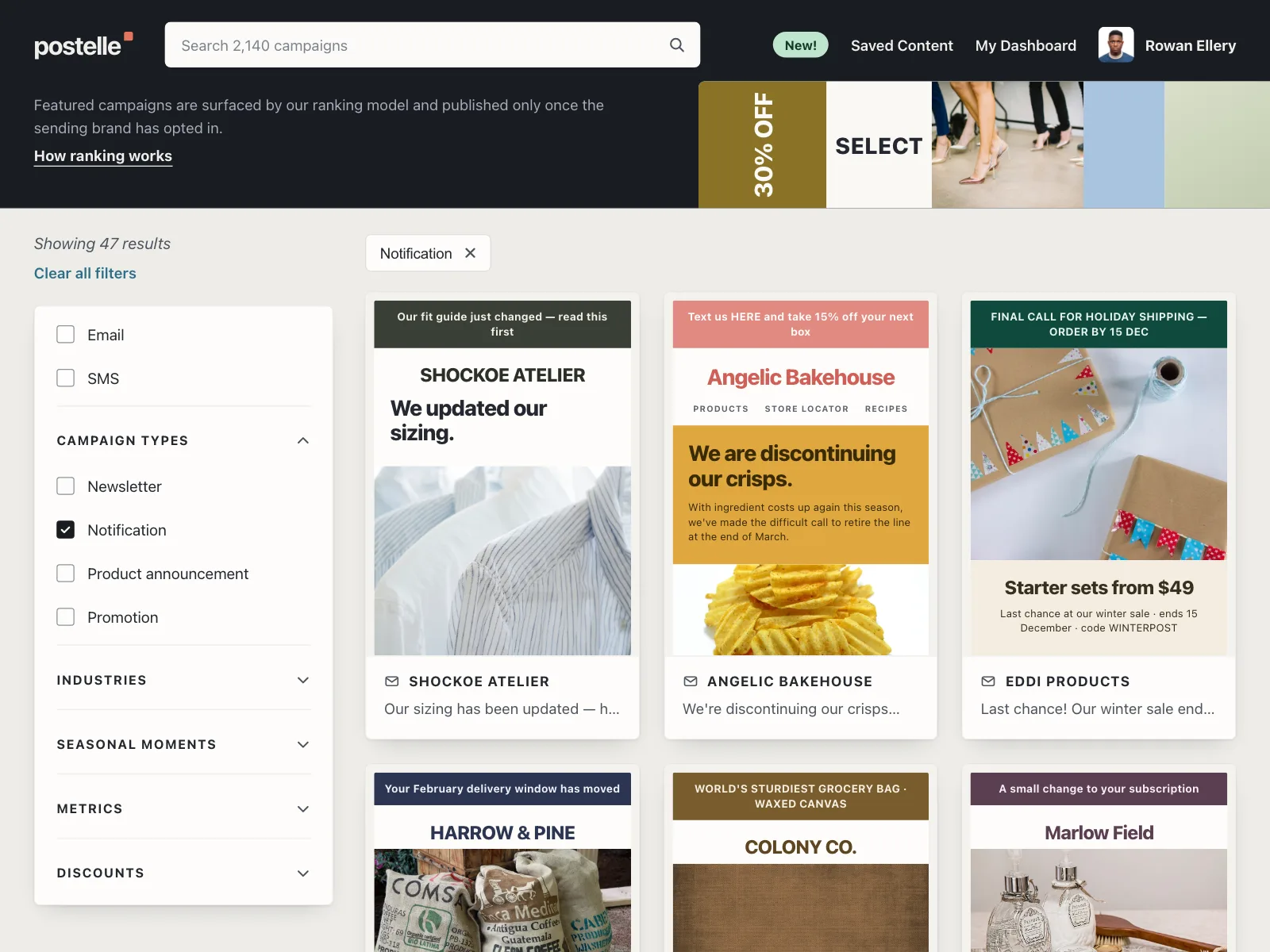Click 'Last chance! Our winter sale end...' subject
This screenshot has width=1270, height=952.
point(1098,709)
